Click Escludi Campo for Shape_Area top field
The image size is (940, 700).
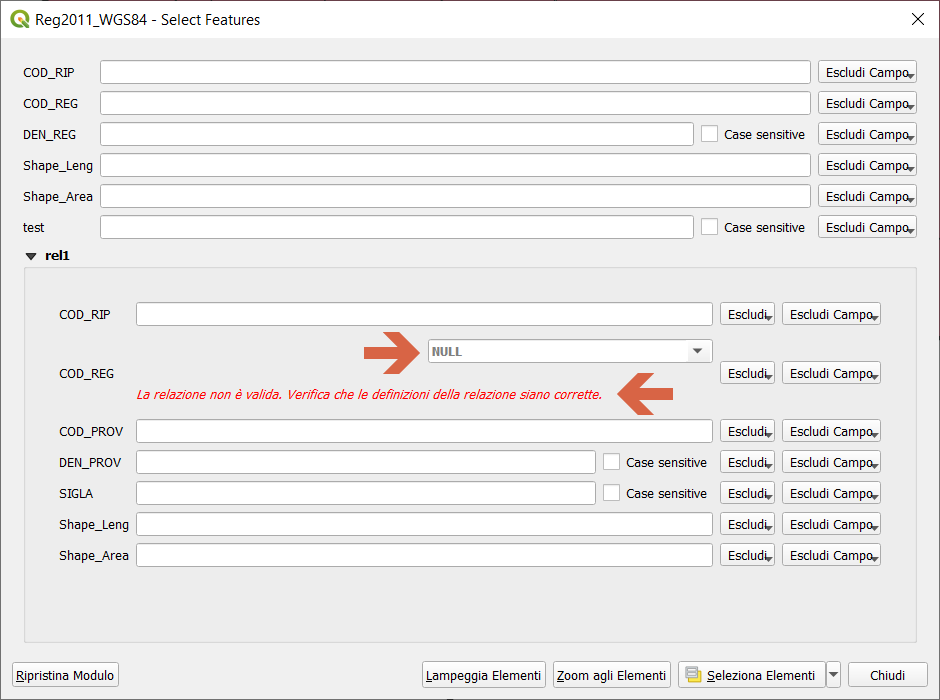pos(866,195)
